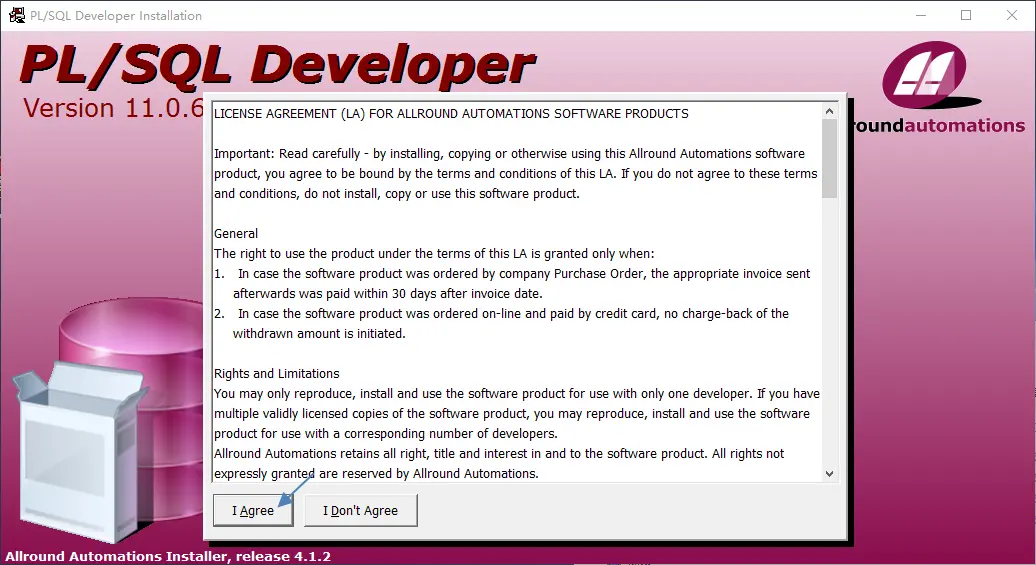The height and width of the screenshot is (565, 1036).
Task: Click 'expressly granted are reserved' line
Action: 376,474
